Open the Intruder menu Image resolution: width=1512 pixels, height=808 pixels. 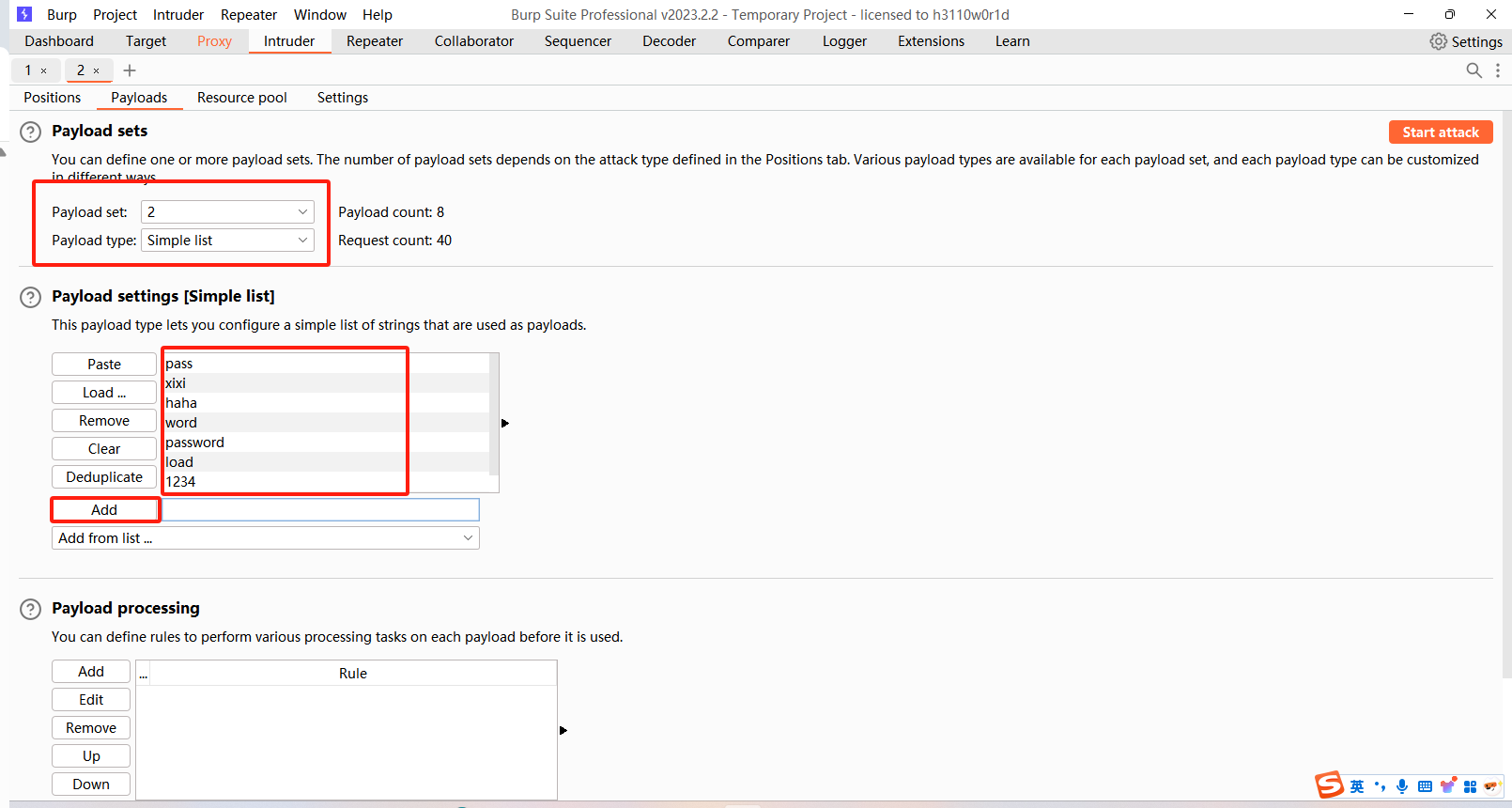[x=178, y=15]
